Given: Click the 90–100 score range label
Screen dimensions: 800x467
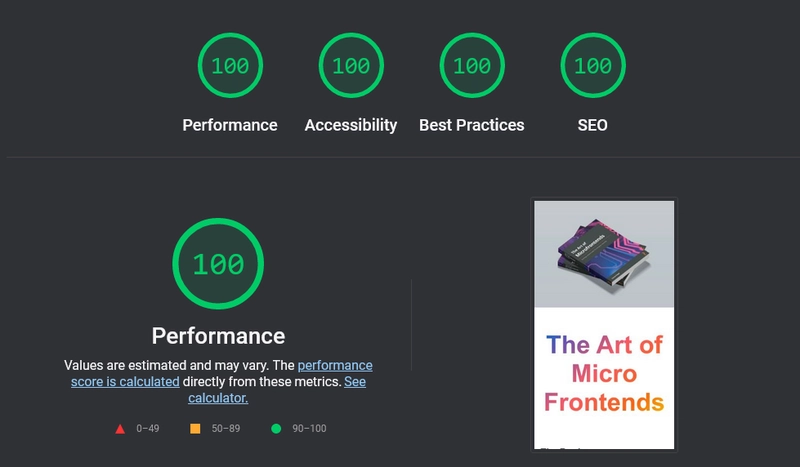Looking at the screenshot, I should point(309,429).
